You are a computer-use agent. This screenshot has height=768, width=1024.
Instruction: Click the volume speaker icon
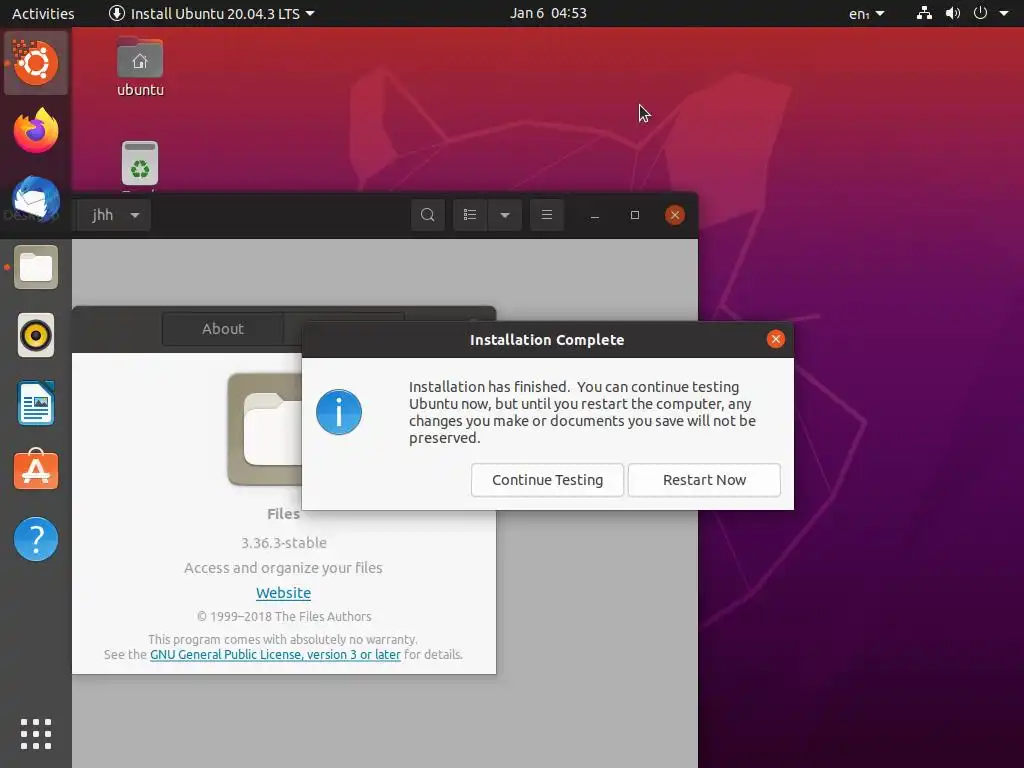(x=953, y=13)
